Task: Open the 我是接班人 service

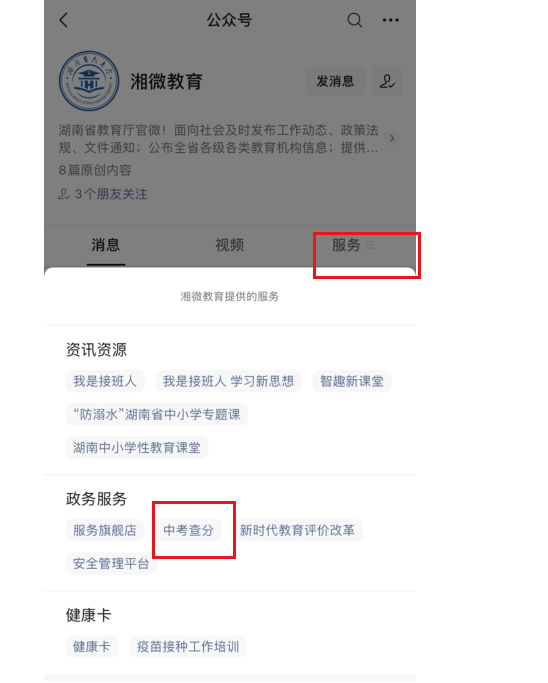Action: 105,382
